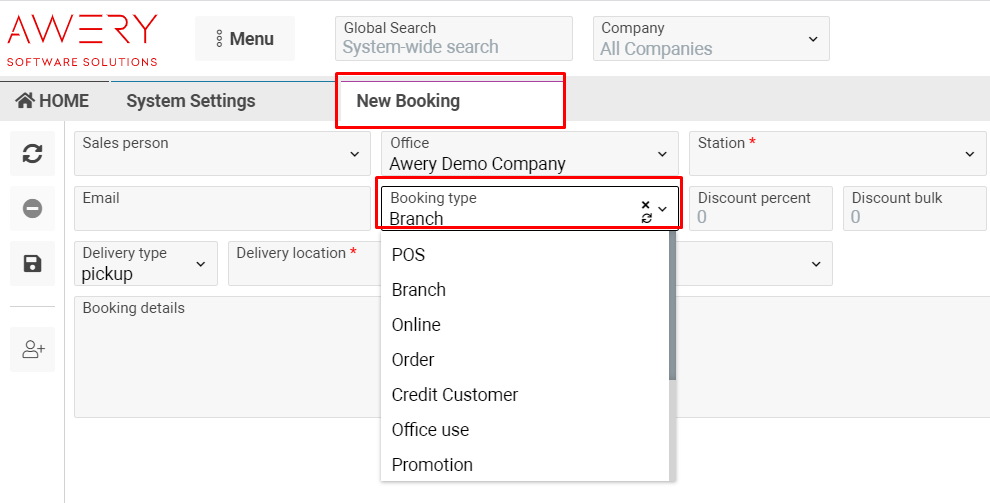Click the save floppy disk icon
The width and height of the screenshot is (990, 503).
[32, 264]
